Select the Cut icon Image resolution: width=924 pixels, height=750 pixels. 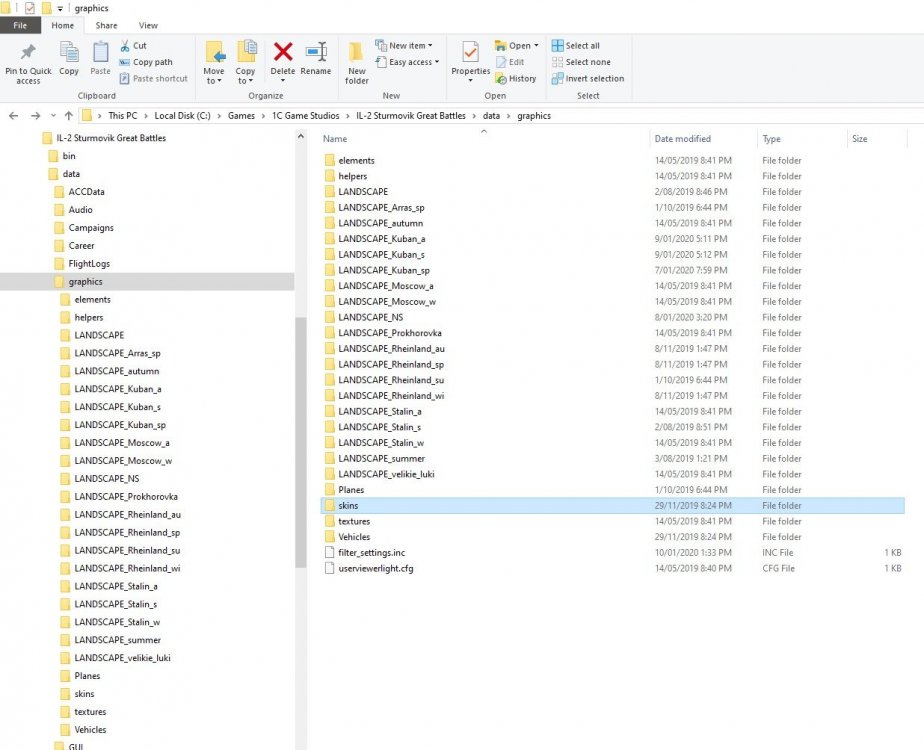click(x=135, y=45)
